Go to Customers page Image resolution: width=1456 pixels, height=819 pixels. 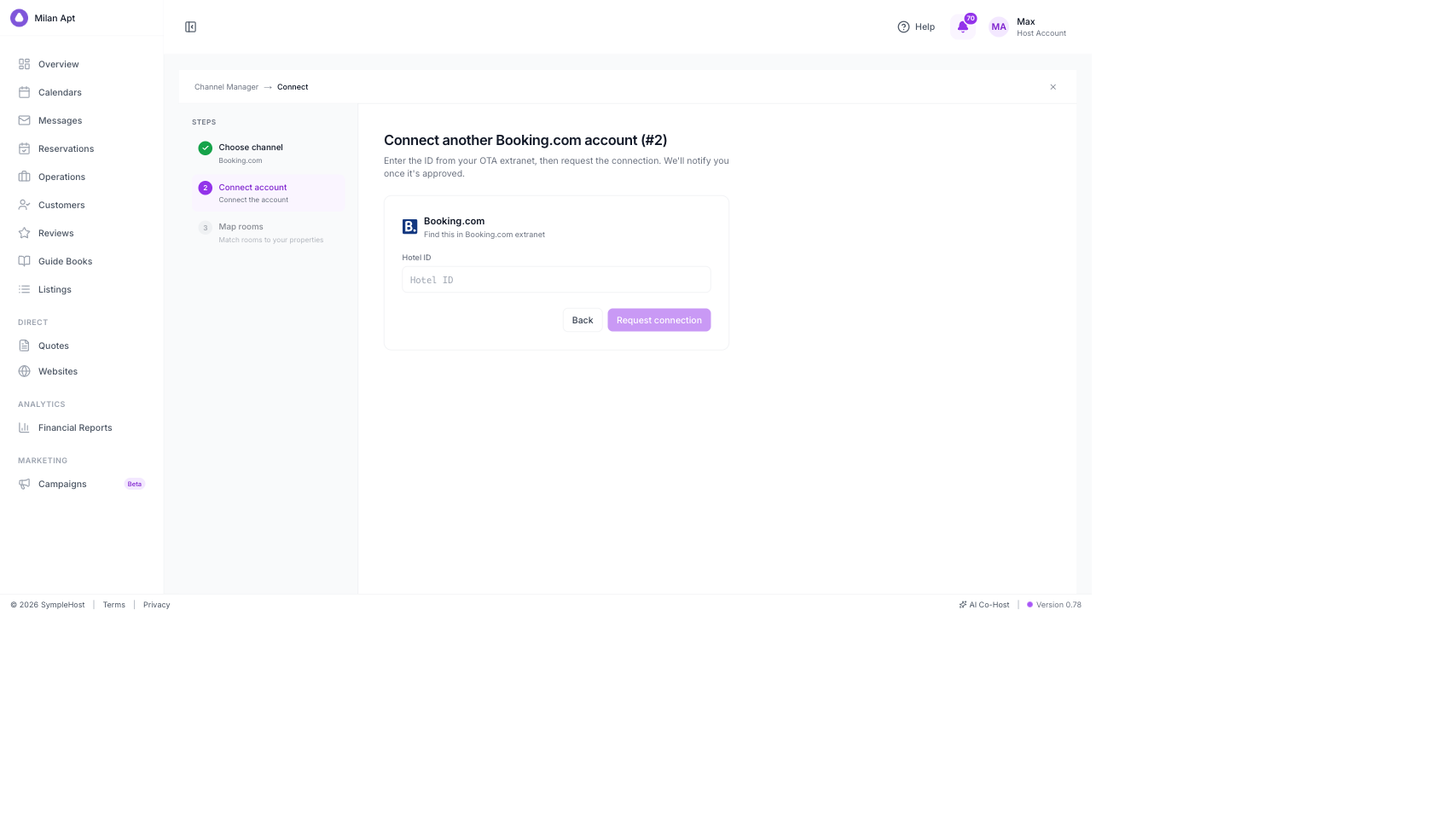pos(61,205)
